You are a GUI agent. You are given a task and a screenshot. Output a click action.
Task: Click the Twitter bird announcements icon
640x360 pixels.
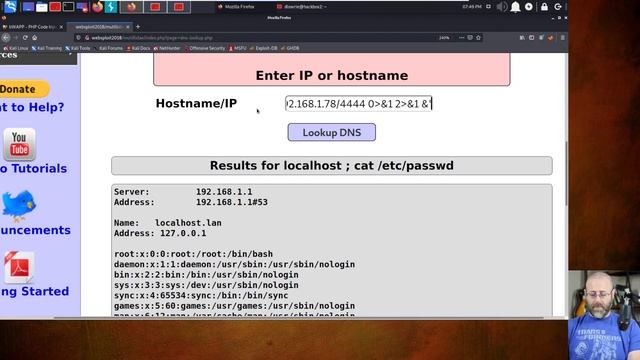point(19,206)
